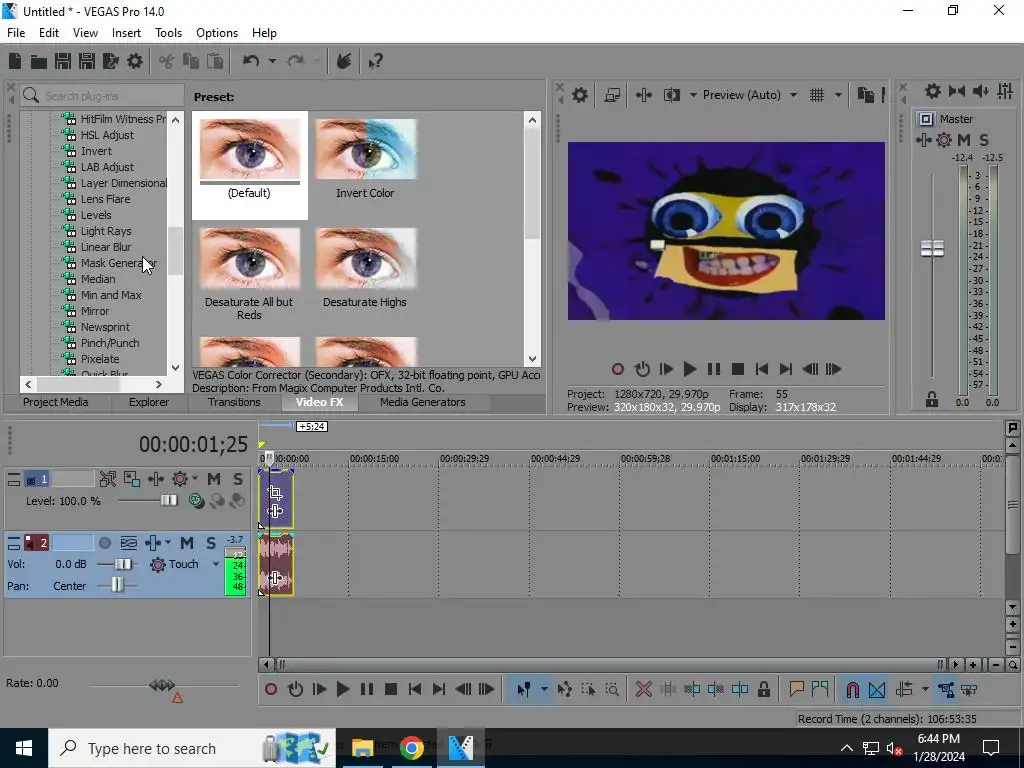1024x768 pixels.
Task: Open the File menu
Action: click(x=16, y=33)
